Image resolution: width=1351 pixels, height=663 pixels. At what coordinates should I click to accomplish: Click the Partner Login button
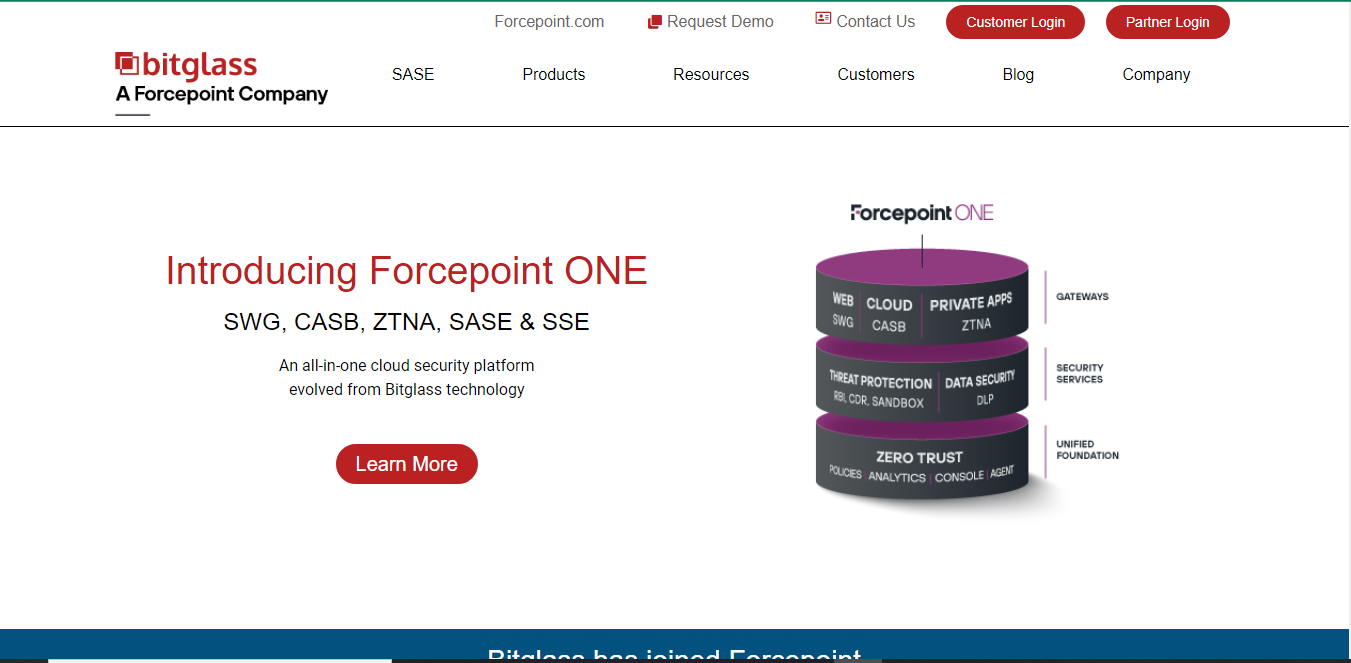click(1167, 22)
